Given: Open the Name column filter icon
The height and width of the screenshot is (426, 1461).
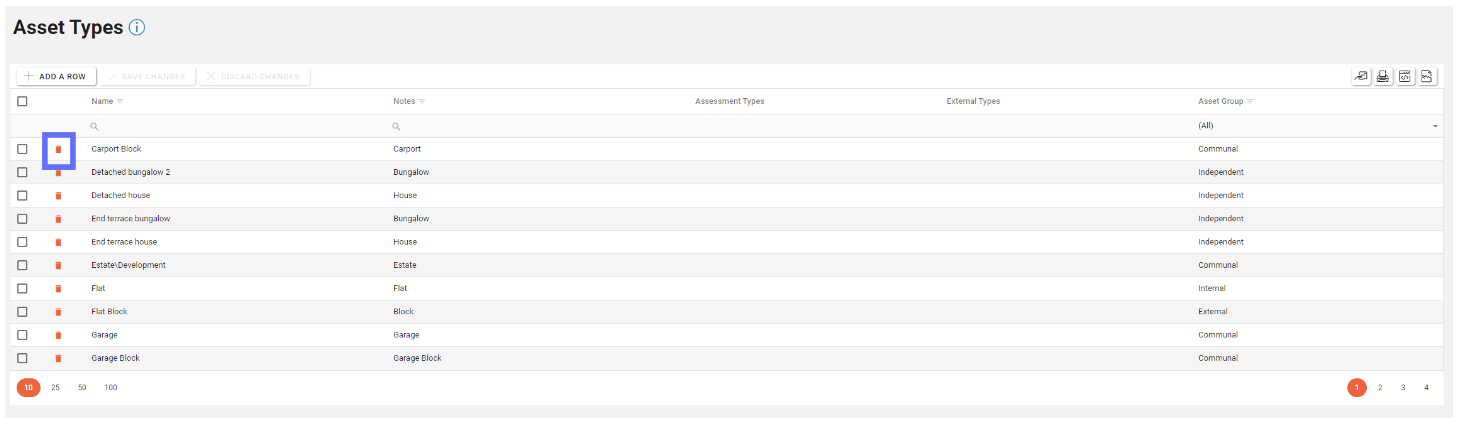Looking at the screenshot, I should coord(120,101).
